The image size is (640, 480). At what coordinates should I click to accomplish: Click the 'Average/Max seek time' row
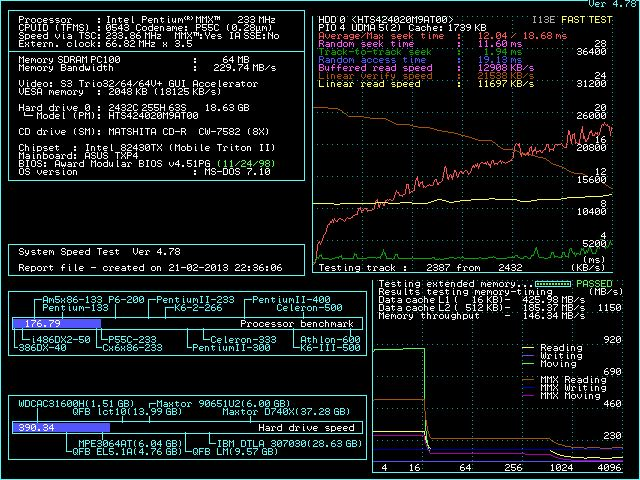442,36
